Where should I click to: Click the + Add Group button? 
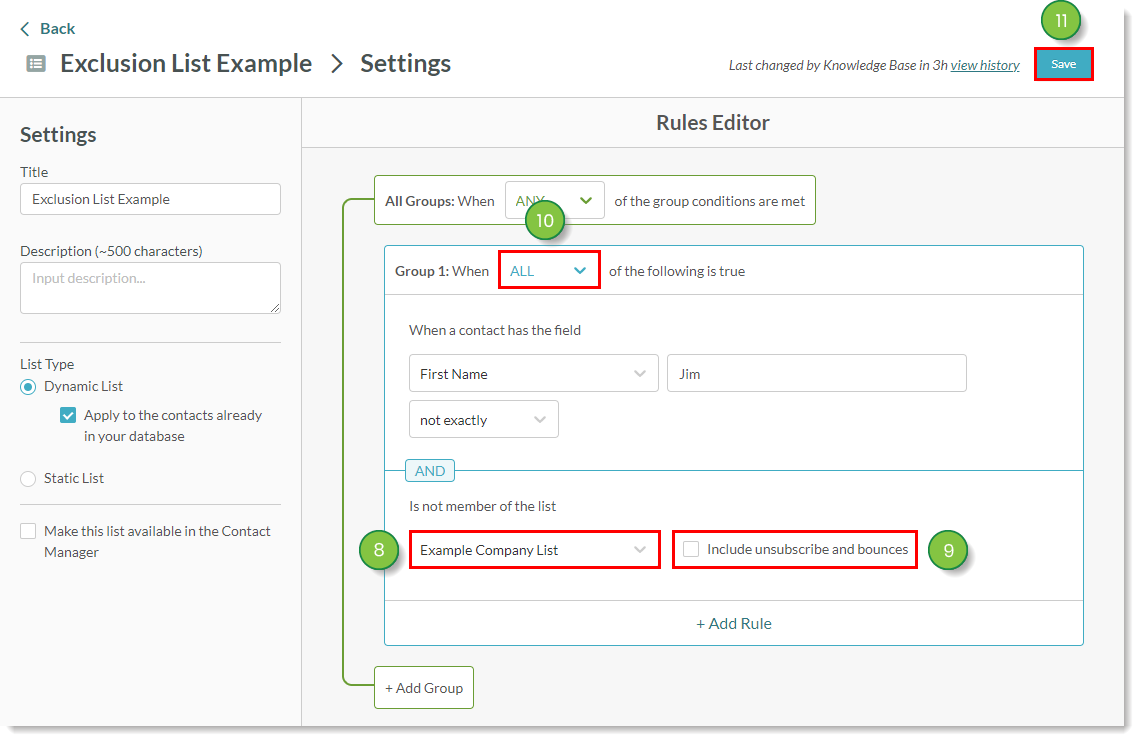tap(423, 688)
